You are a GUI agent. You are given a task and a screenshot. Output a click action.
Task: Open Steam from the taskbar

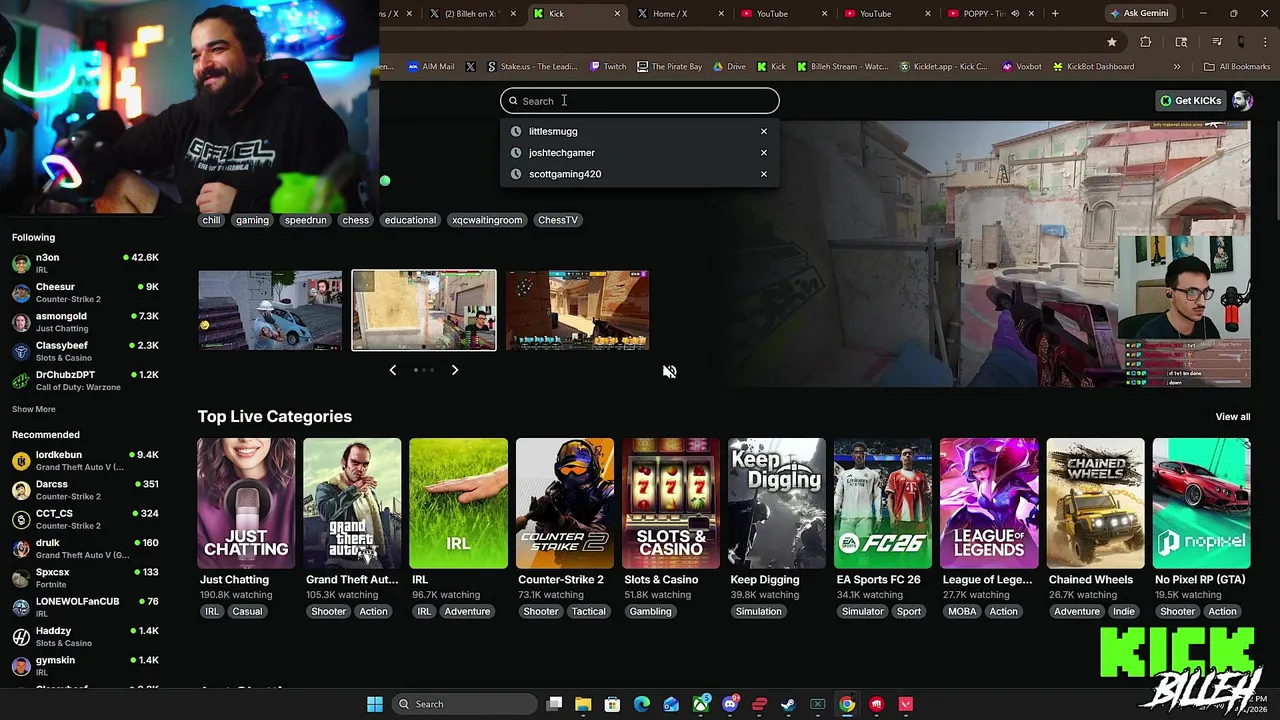click(x=788, y=704)
